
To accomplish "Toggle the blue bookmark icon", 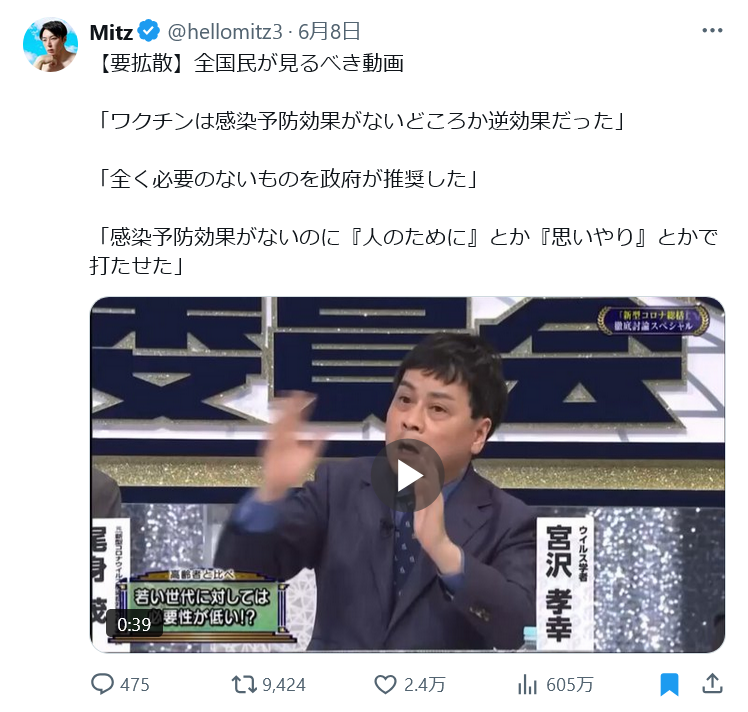I will click(669, 685).
